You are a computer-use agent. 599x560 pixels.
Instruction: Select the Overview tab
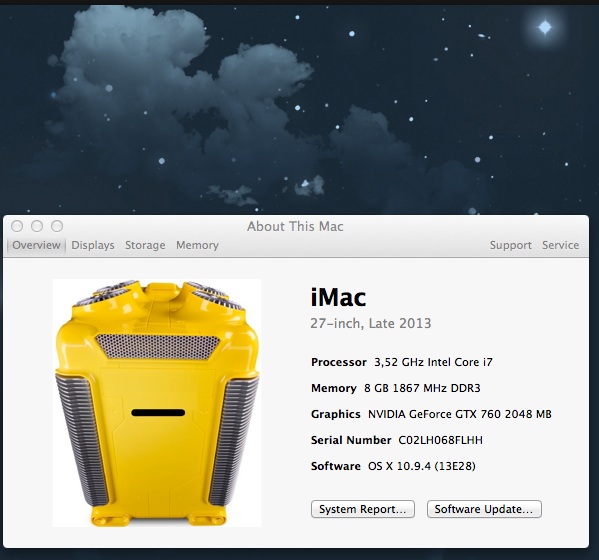coord(36,245)
